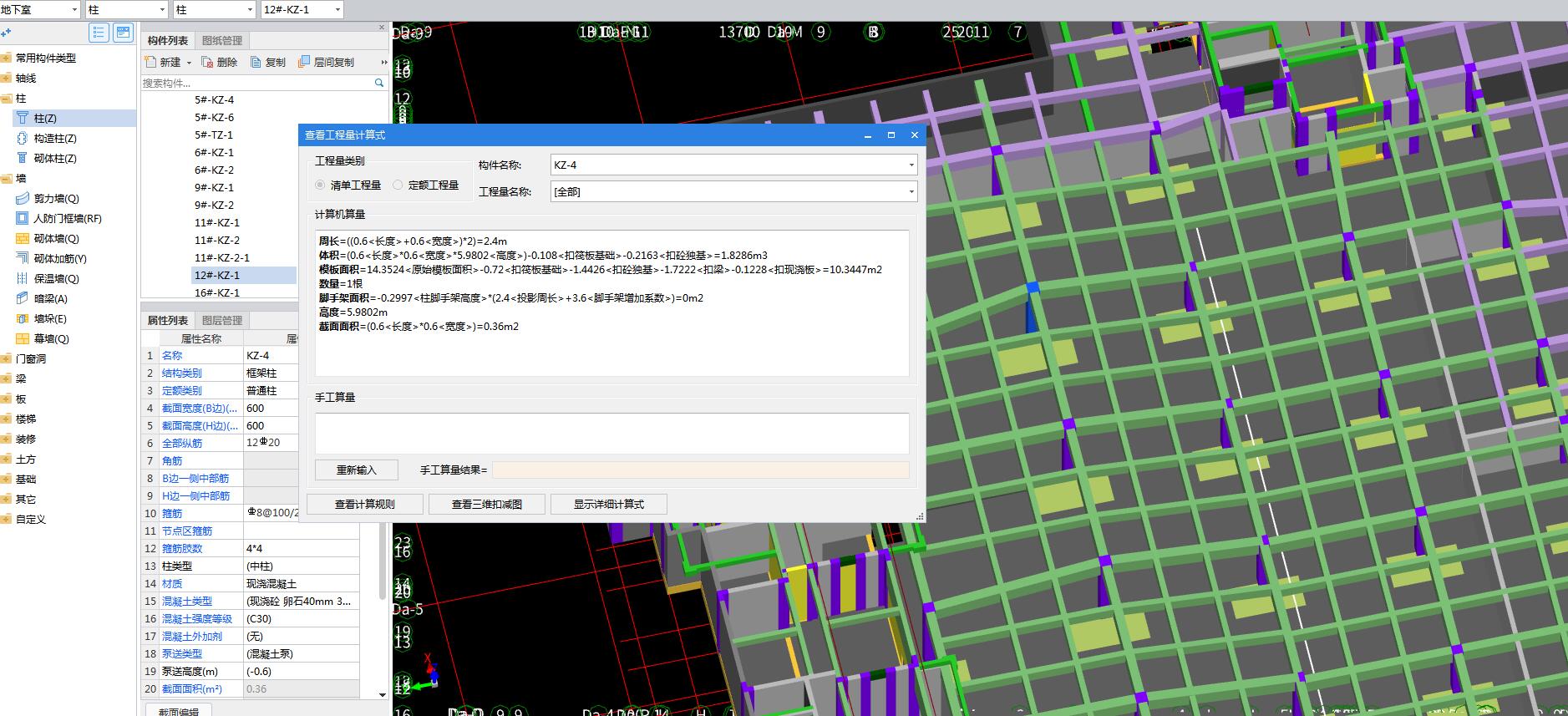The image size is (1568, 716).
Task: Close the component list panel
Action: [383, 28]
